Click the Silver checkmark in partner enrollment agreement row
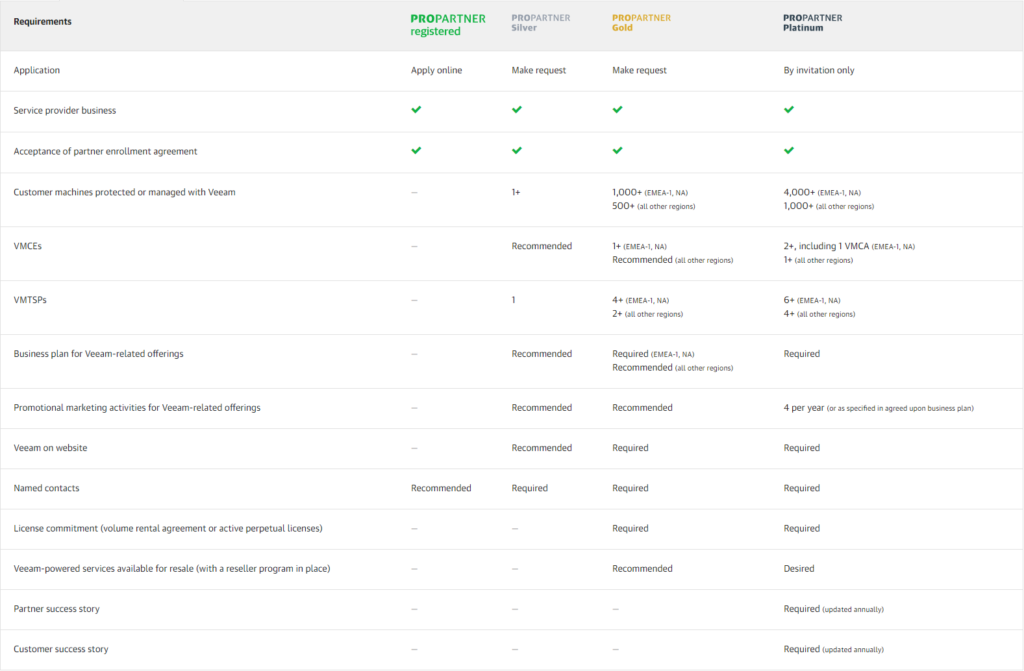 [x=517, y=150]
